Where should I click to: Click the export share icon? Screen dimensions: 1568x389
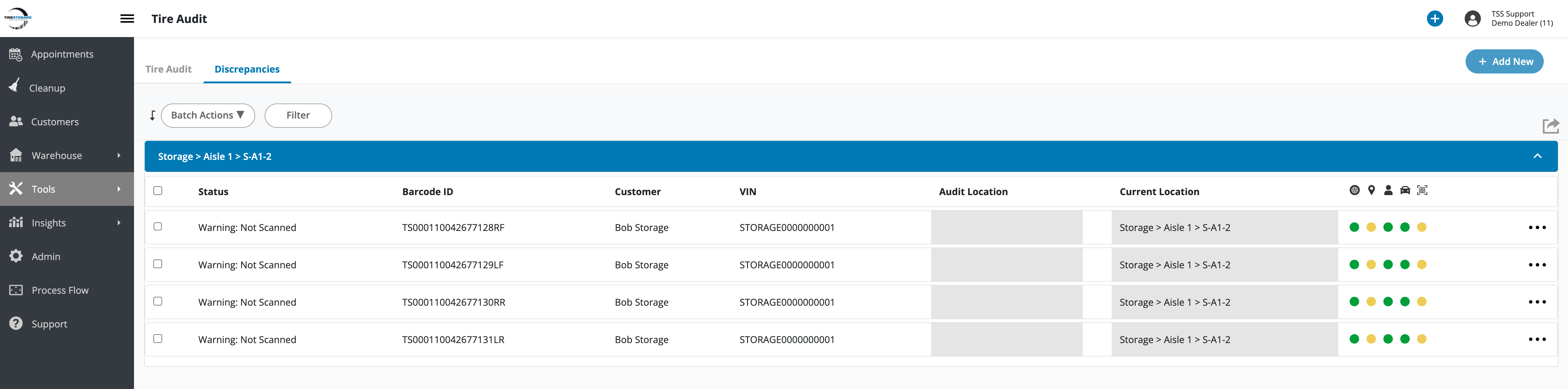(1550, 126)
